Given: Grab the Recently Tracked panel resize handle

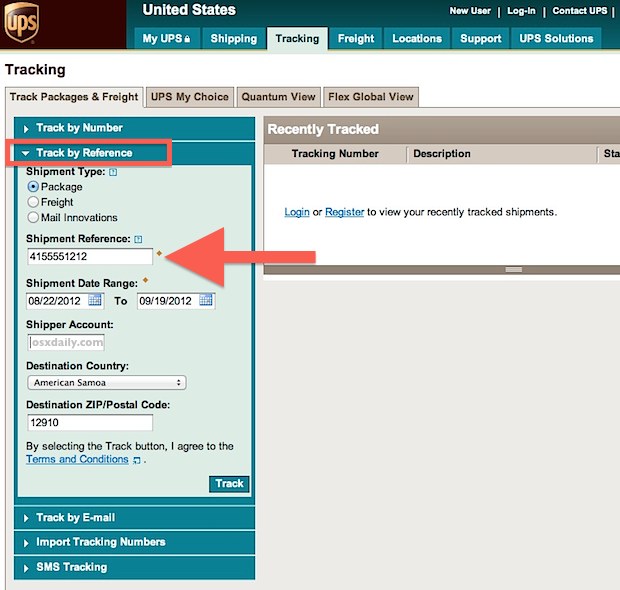Looking at the screenshot, I should click(514, 270).
